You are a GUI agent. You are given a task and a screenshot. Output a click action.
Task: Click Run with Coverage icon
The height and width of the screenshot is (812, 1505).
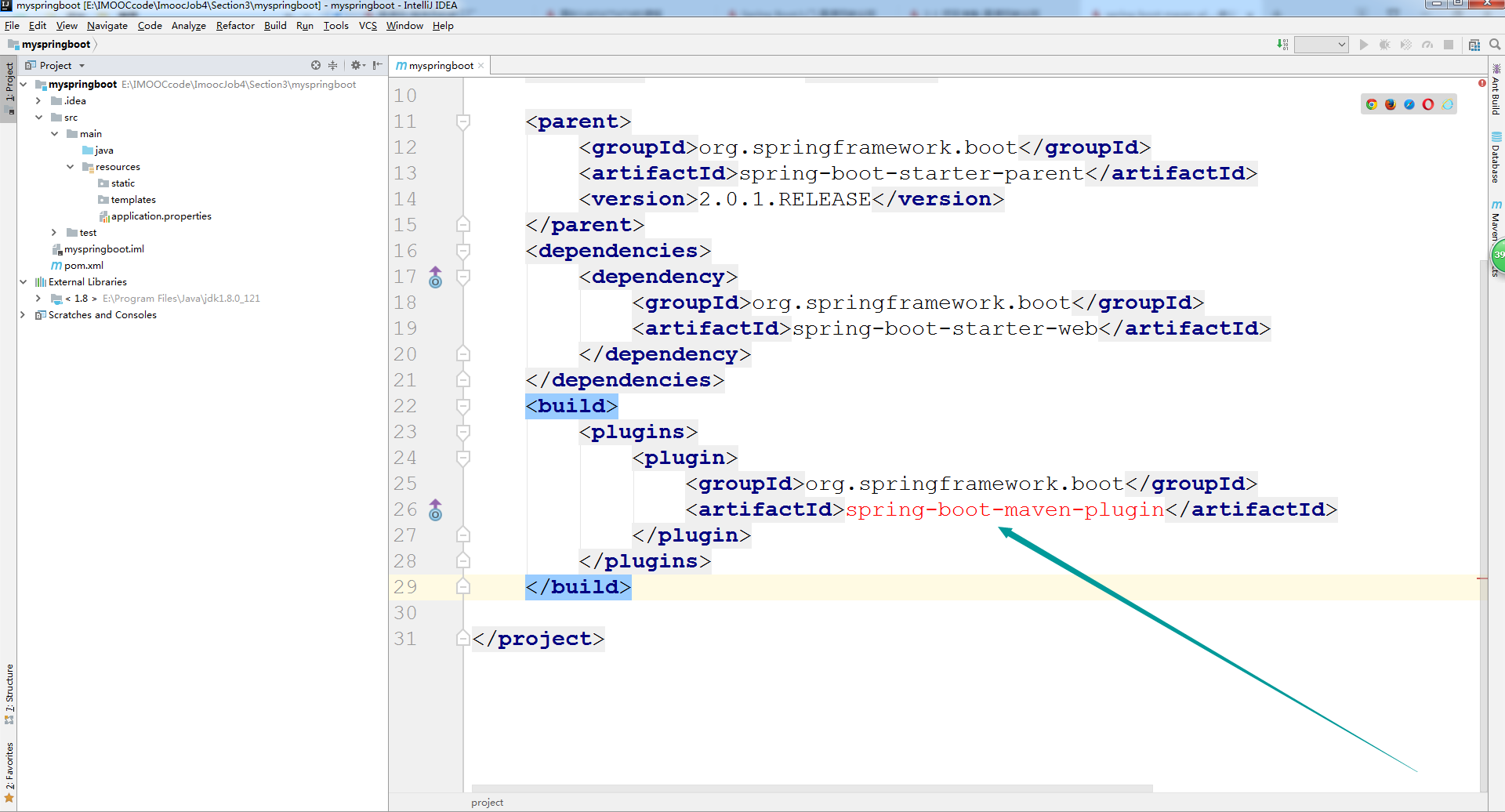tap(1406, 45)
